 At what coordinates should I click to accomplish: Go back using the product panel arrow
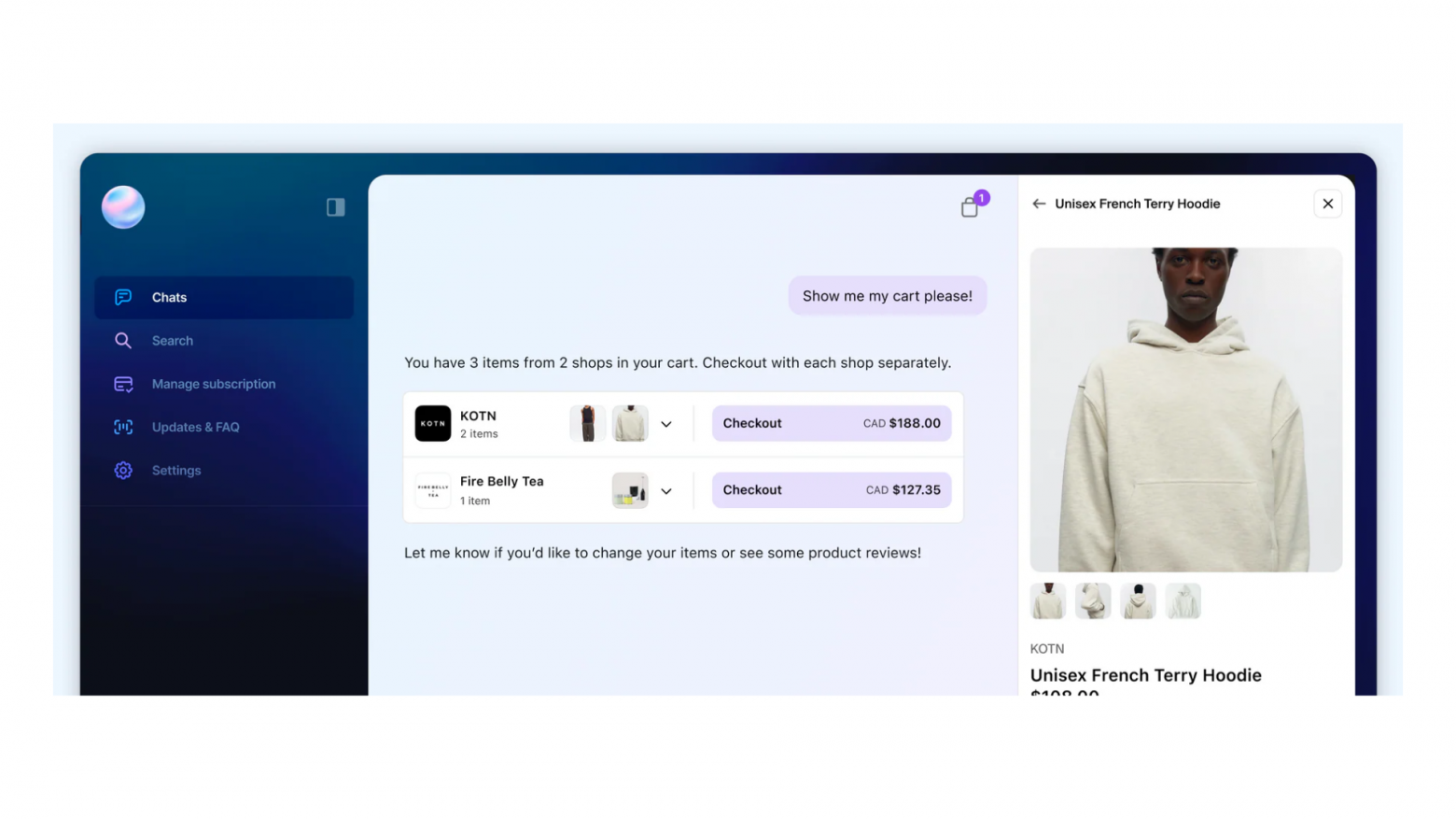pos(1038,204)
